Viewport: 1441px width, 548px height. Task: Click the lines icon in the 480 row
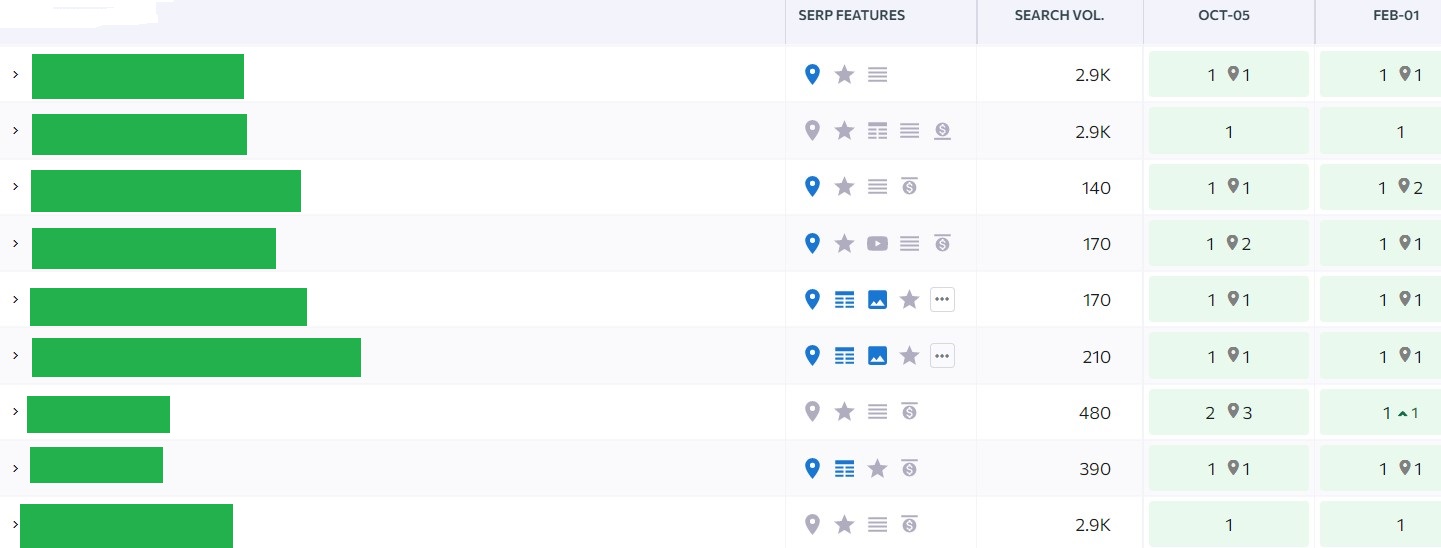pos(877,411)
